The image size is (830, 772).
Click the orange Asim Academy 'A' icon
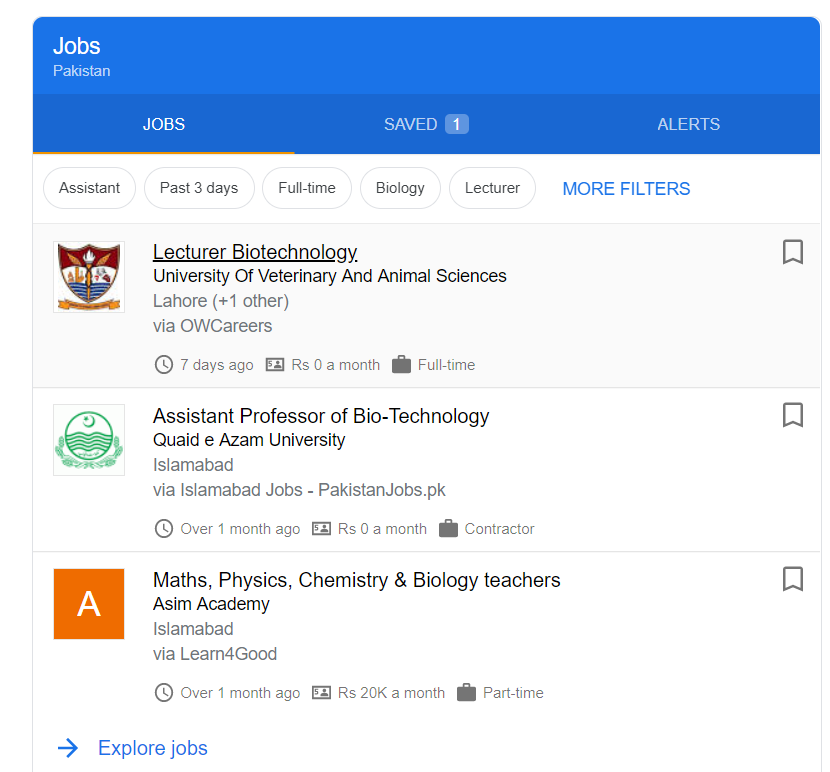89,604
